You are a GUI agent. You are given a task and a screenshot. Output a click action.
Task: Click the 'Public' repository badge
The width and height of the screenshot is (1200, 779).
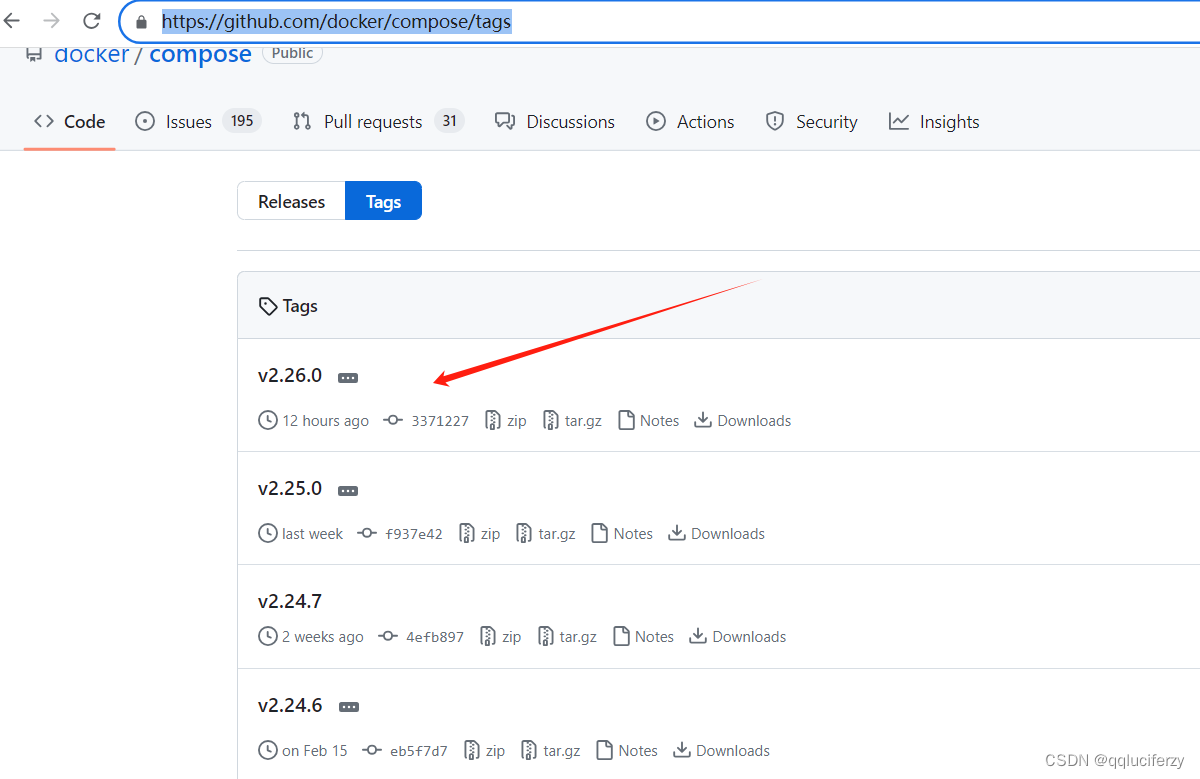tap(292, 53)
